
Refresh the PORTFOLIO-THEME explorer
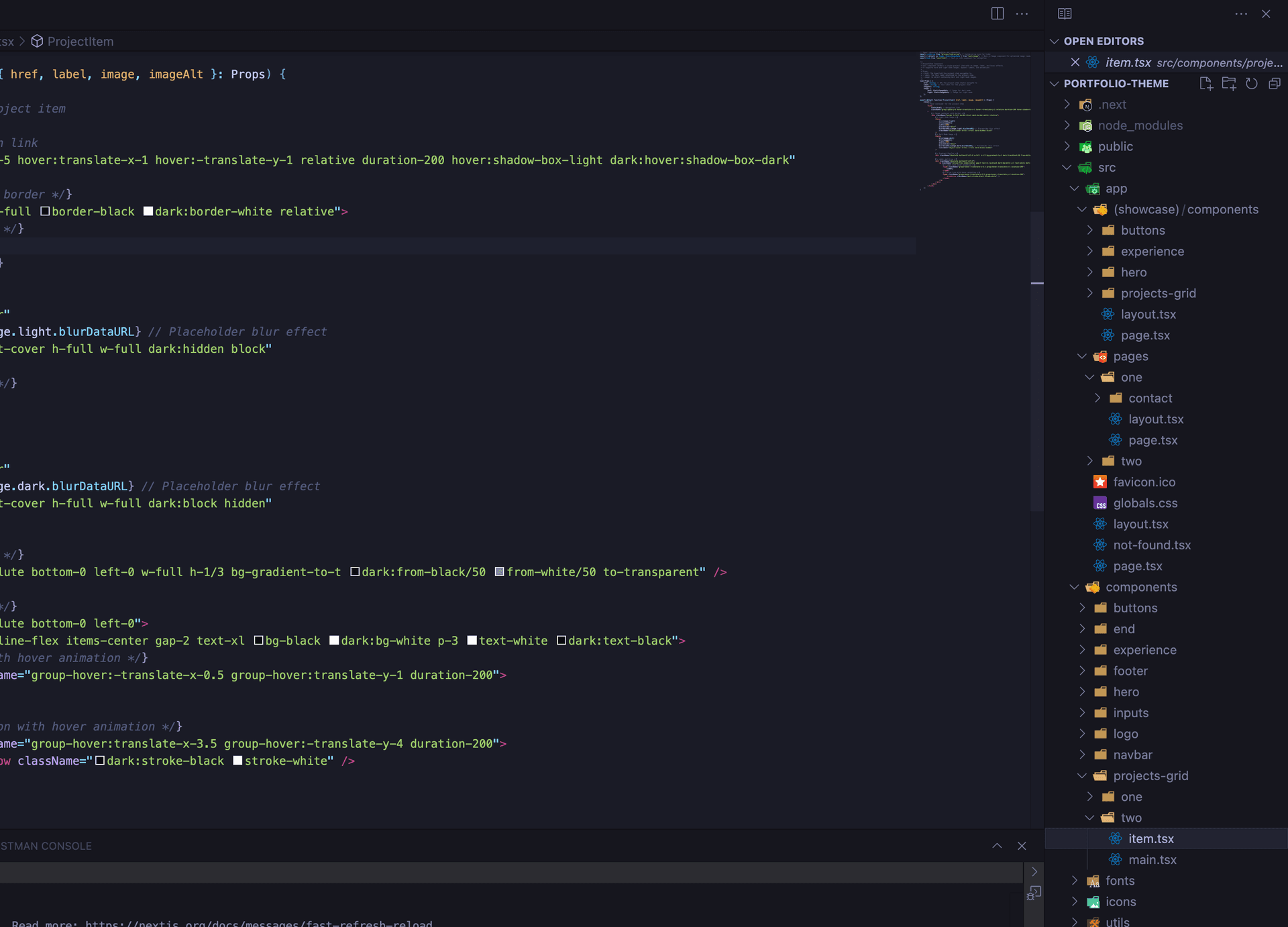(1251, 84)
